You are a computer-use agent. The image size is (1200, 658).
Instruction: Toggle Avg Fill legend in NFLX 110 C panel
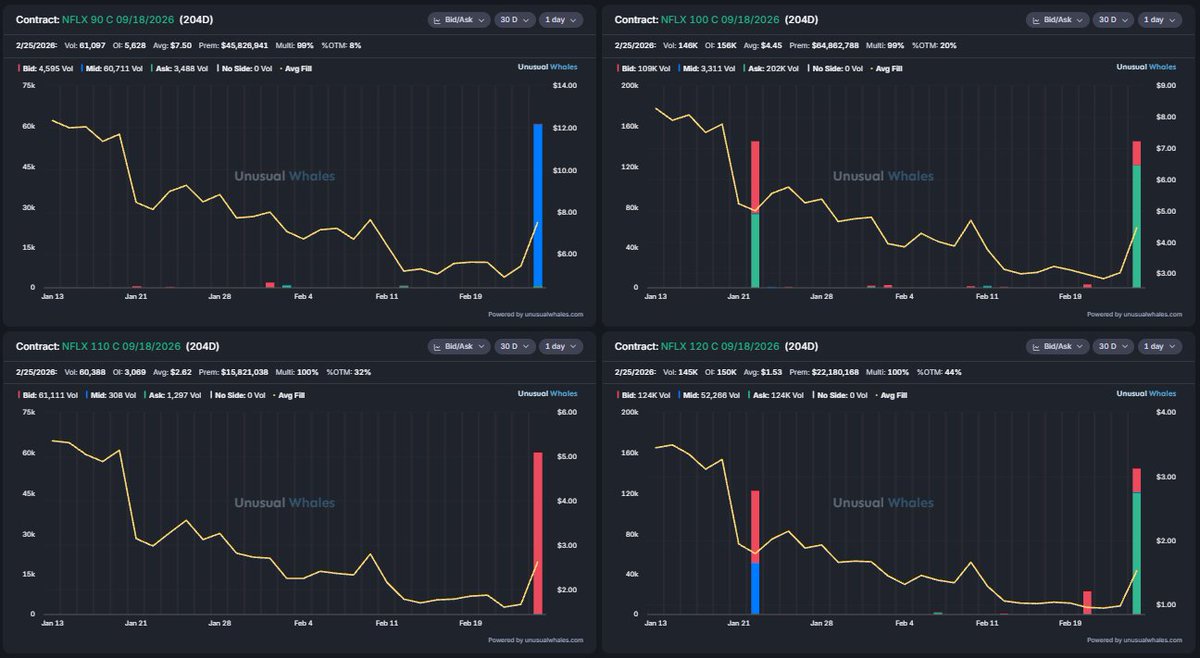click(290, 395)
